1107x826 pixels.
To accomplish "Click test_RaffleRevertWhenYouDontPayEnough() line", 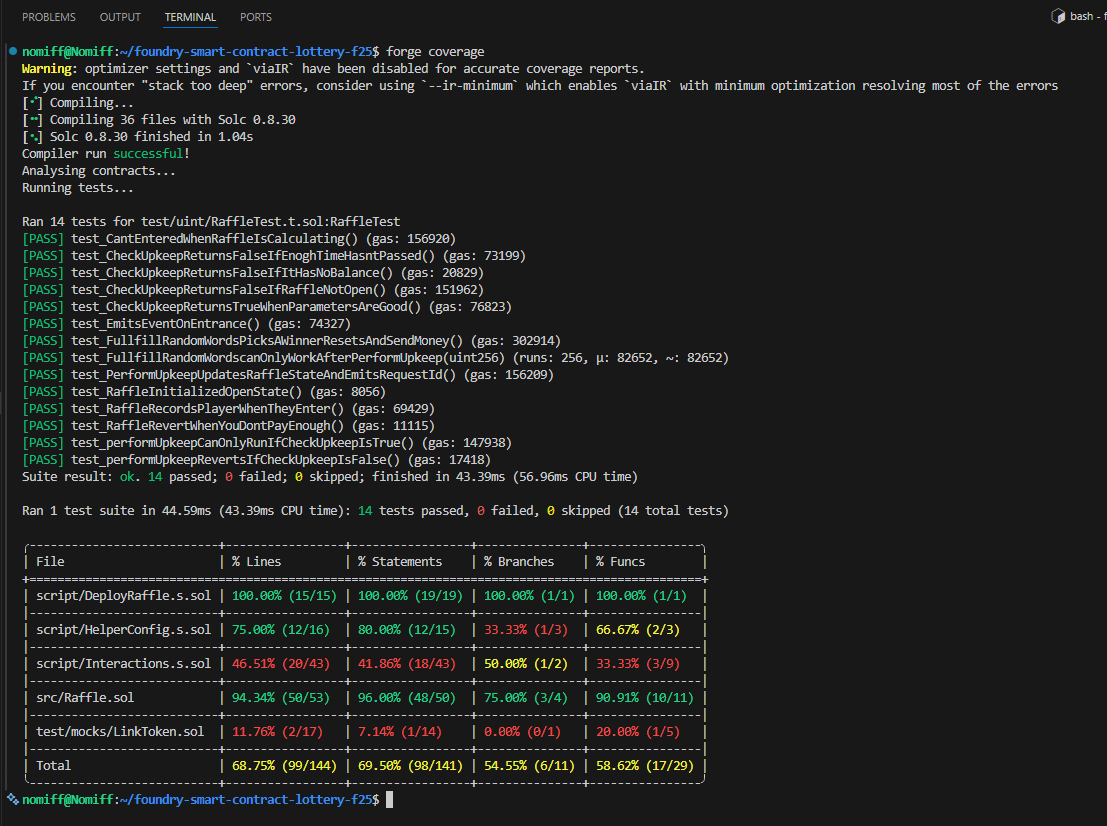I will click(x=228, y=425).
